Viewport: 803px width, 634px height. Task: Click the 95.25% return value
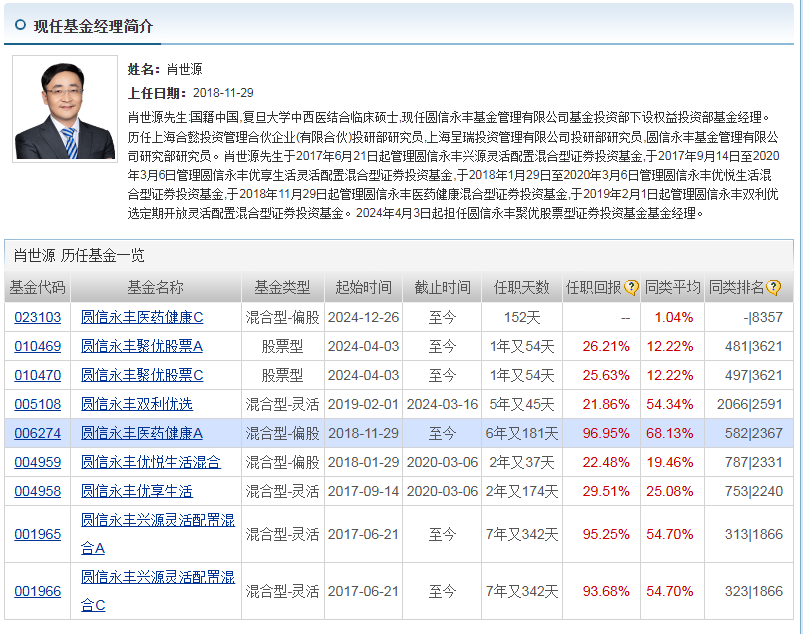606,535
